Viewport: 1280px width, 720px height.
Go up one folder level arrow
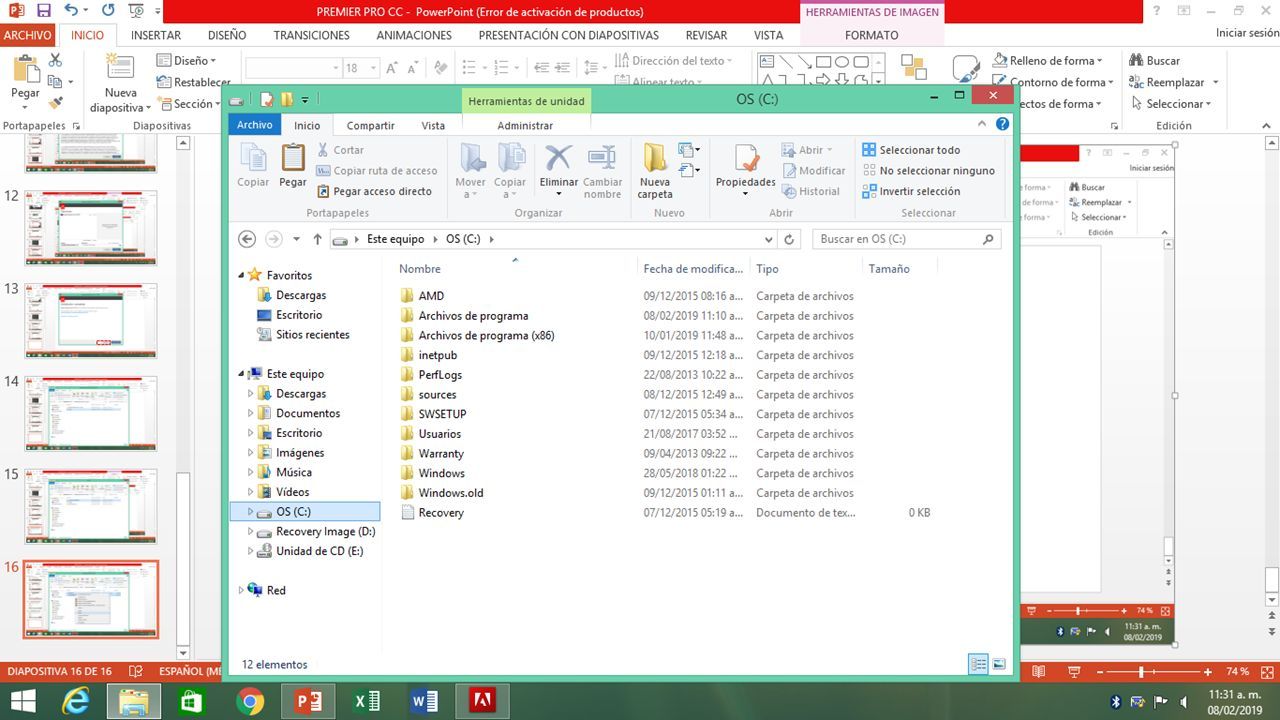point(318,239)
